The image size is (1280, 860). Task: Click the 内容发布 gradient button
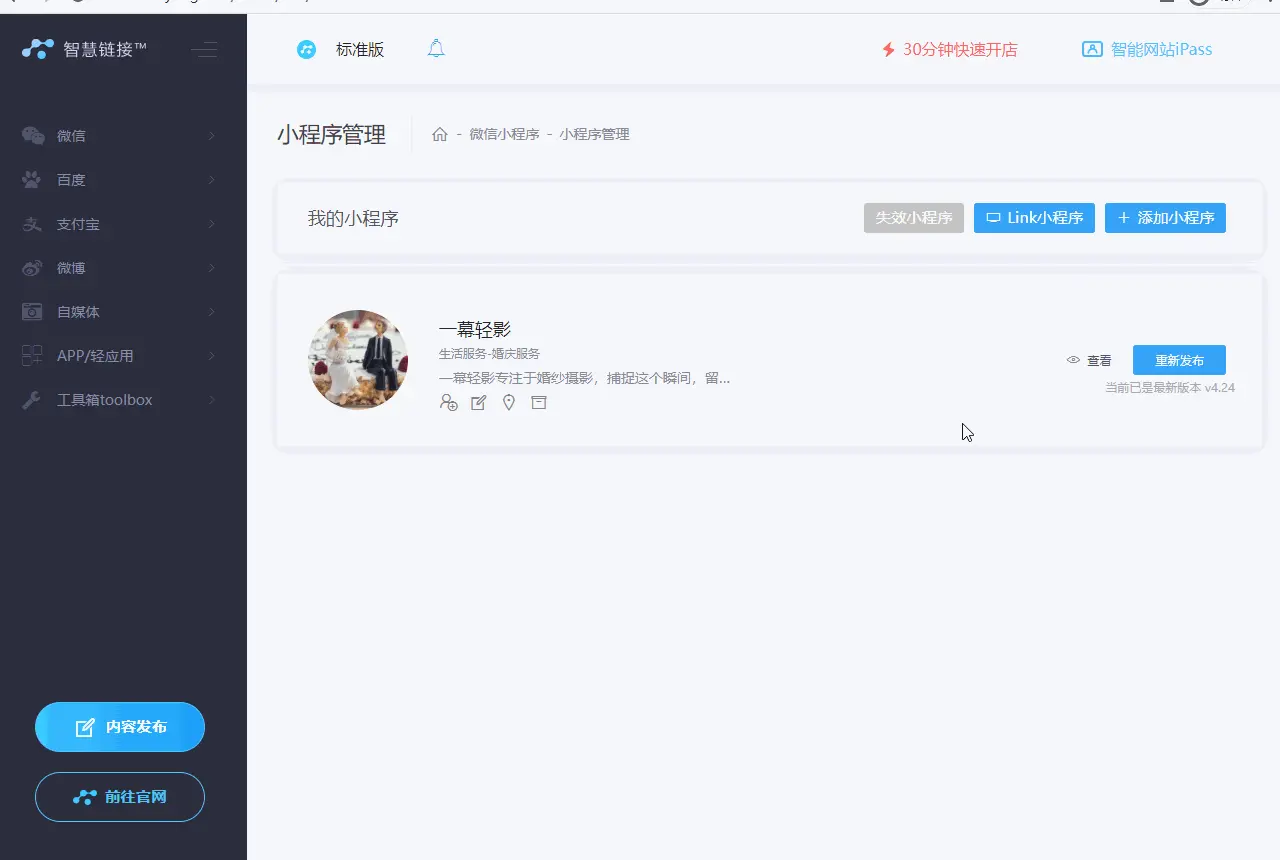coord(120,727)
